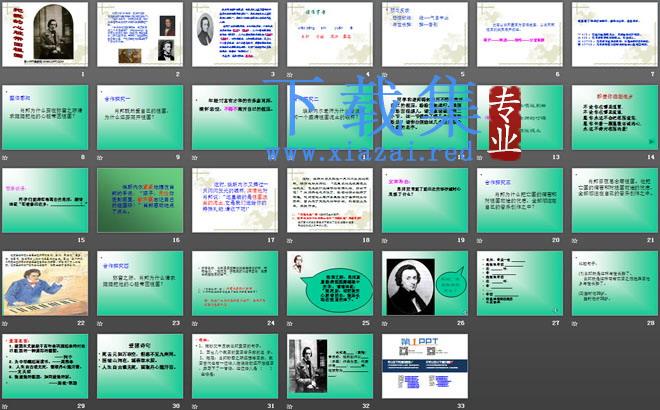Select slide 27 with fill-in-the-blank list

coord(520,283)
